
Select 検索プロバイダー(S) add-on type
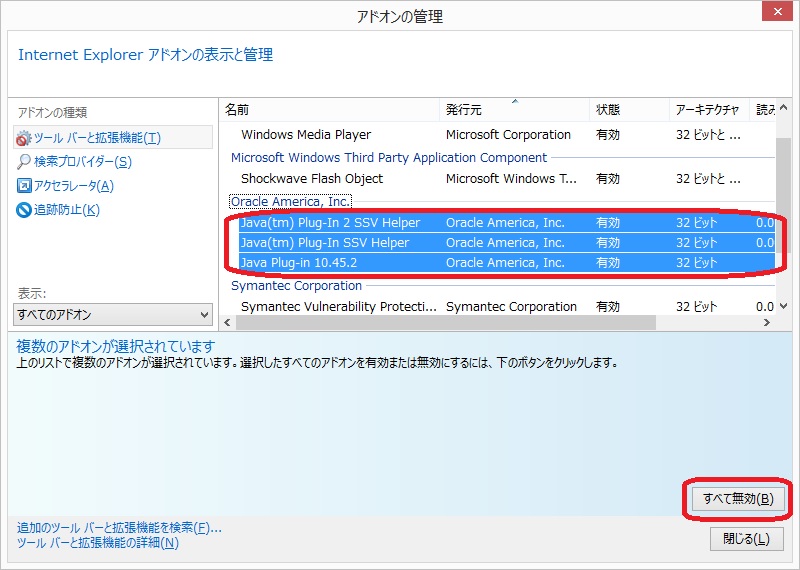83,162
